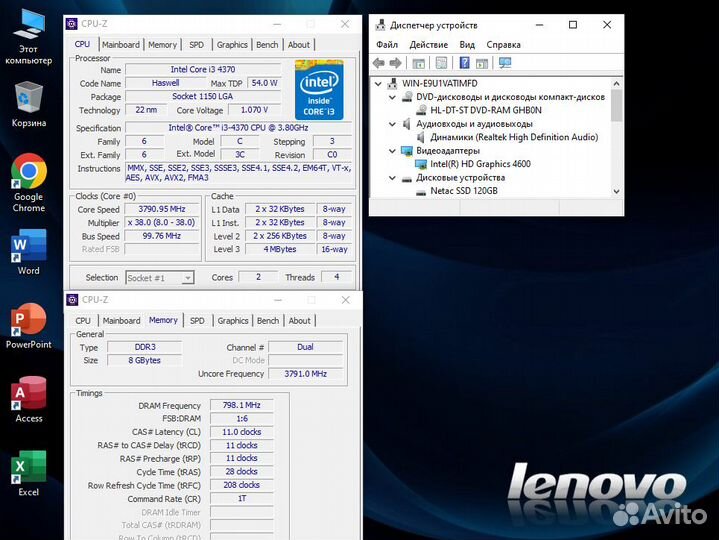
Task: Click the 4 MBytes Level 3 cache value
Action: (x=280, y=249)
